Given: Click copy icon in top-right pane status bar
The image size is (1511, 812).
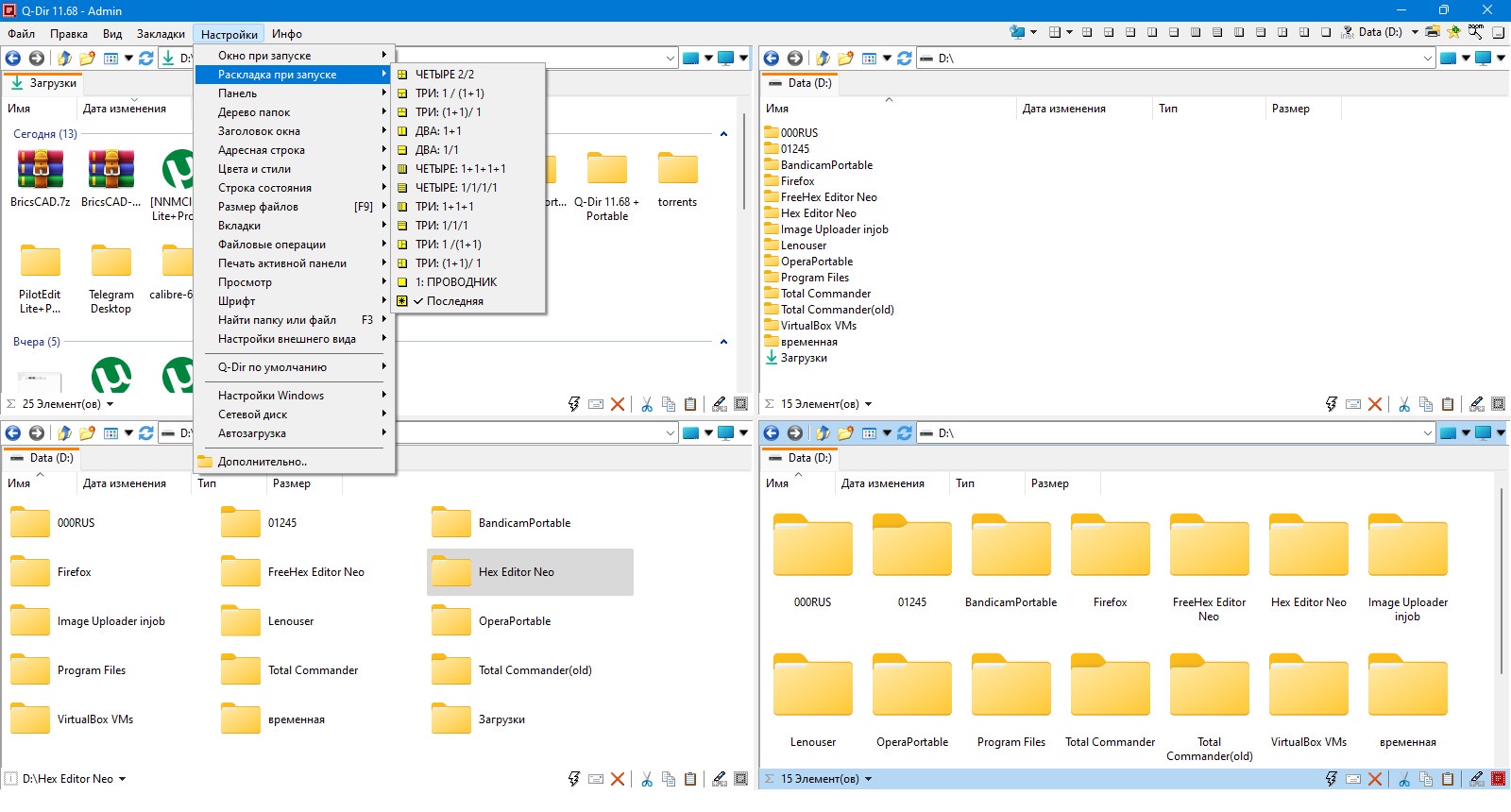Looking at the screenshot, I should (1426, 404).
